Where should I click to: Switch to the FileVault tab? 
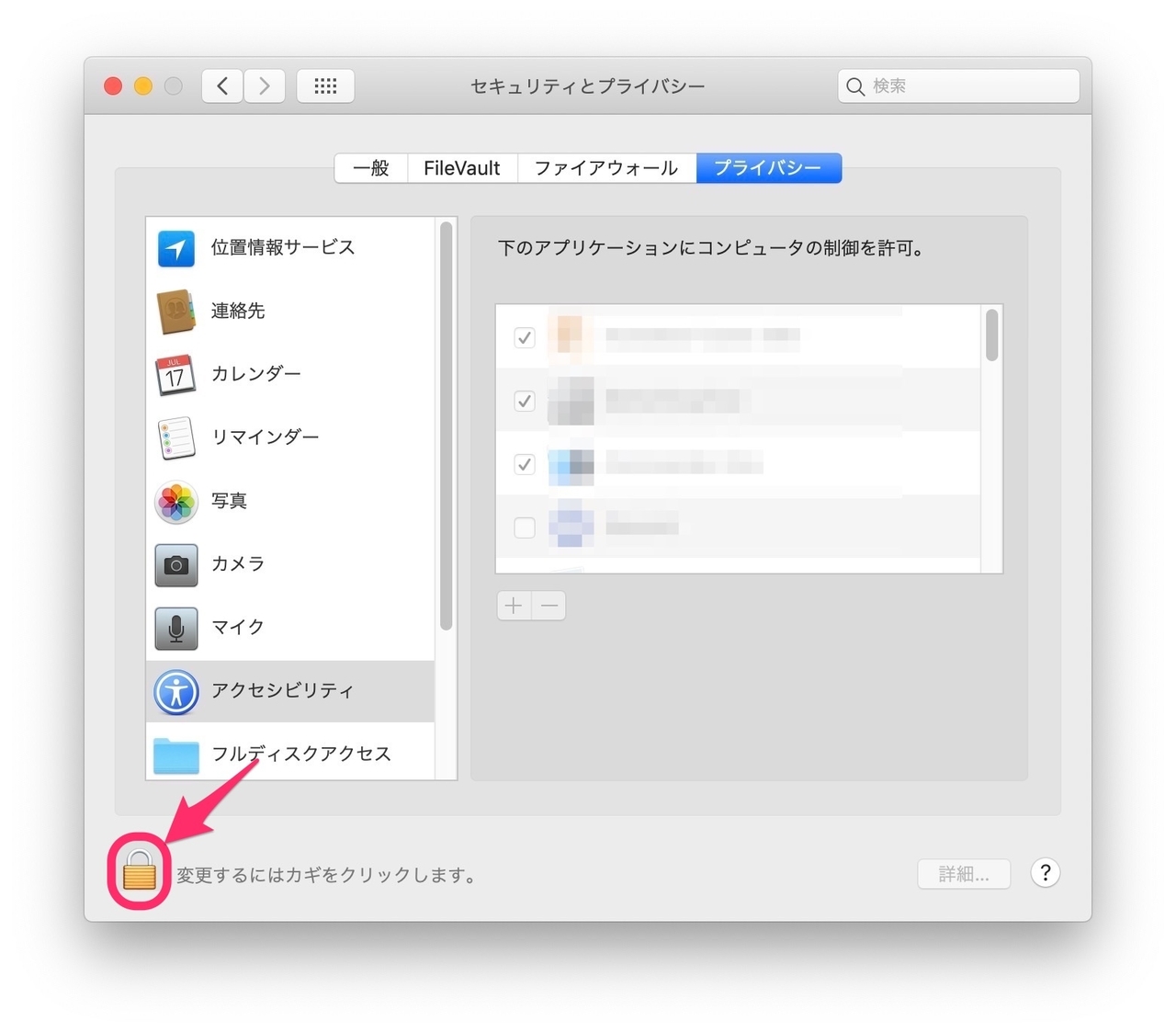[461, 168]
